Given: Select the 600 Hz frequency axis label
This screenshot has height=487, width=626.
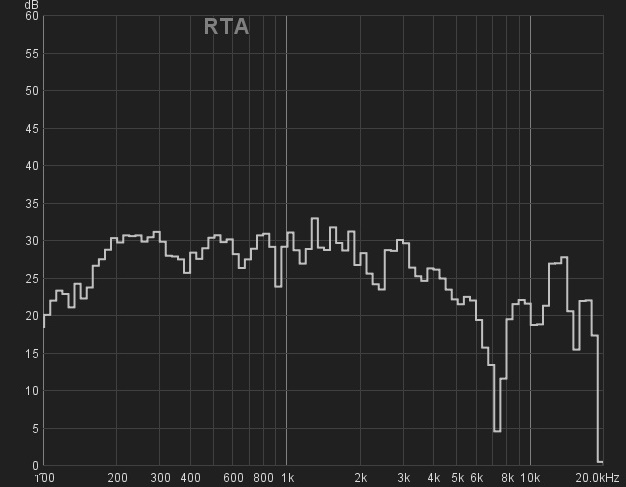Looking at the screenshot, I should (x=233, y=478).
